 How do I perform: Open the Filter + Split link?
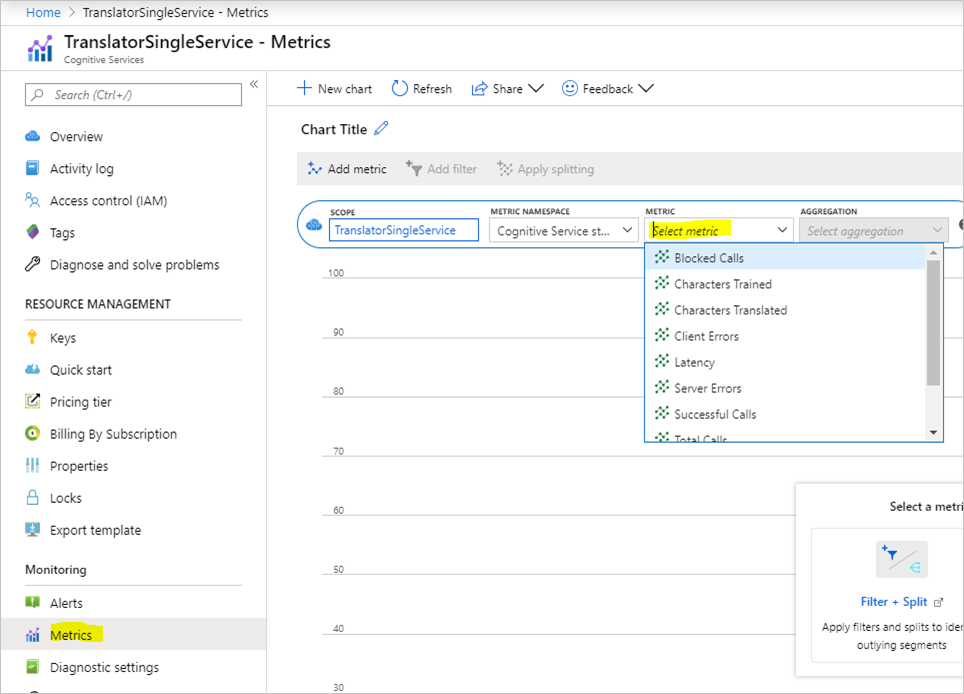(x=894, y=602)
